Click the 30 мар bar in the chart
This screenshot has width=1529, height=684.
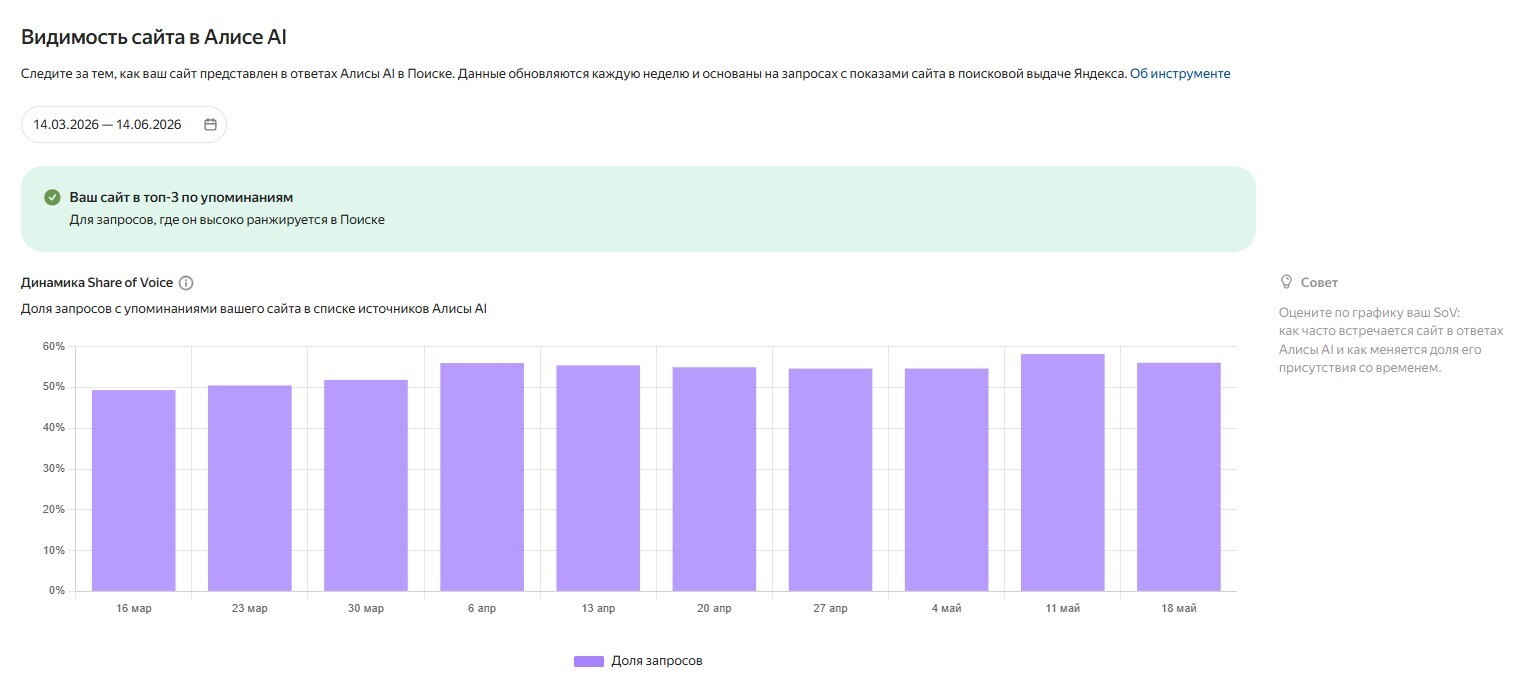(366, 485)
